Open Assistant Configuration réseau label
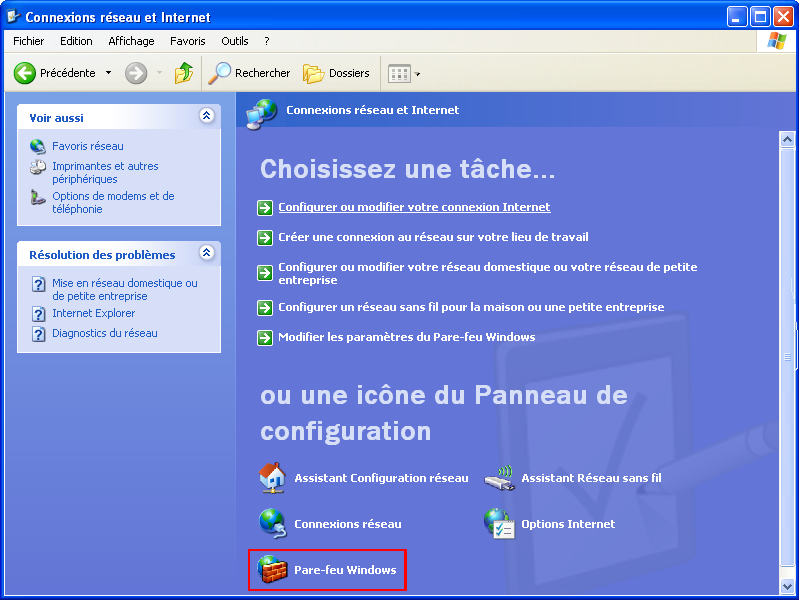The image size is (799, 600). tap(381, 478)
